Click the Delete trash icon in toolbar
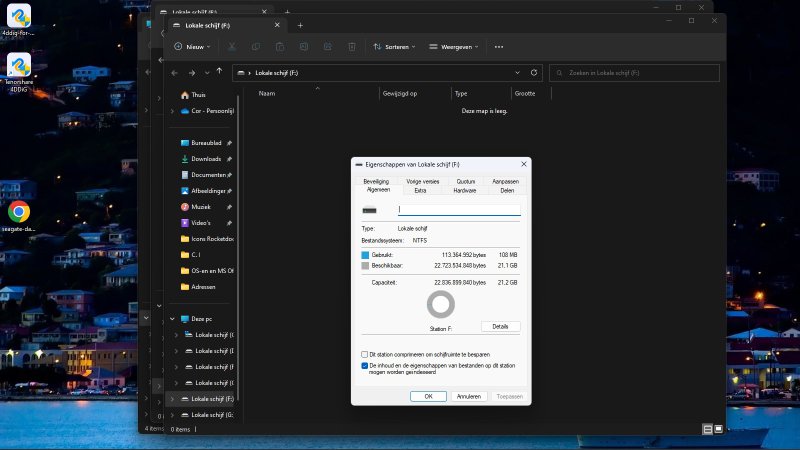Screen dimensions: 800x450 coord(351,46)
